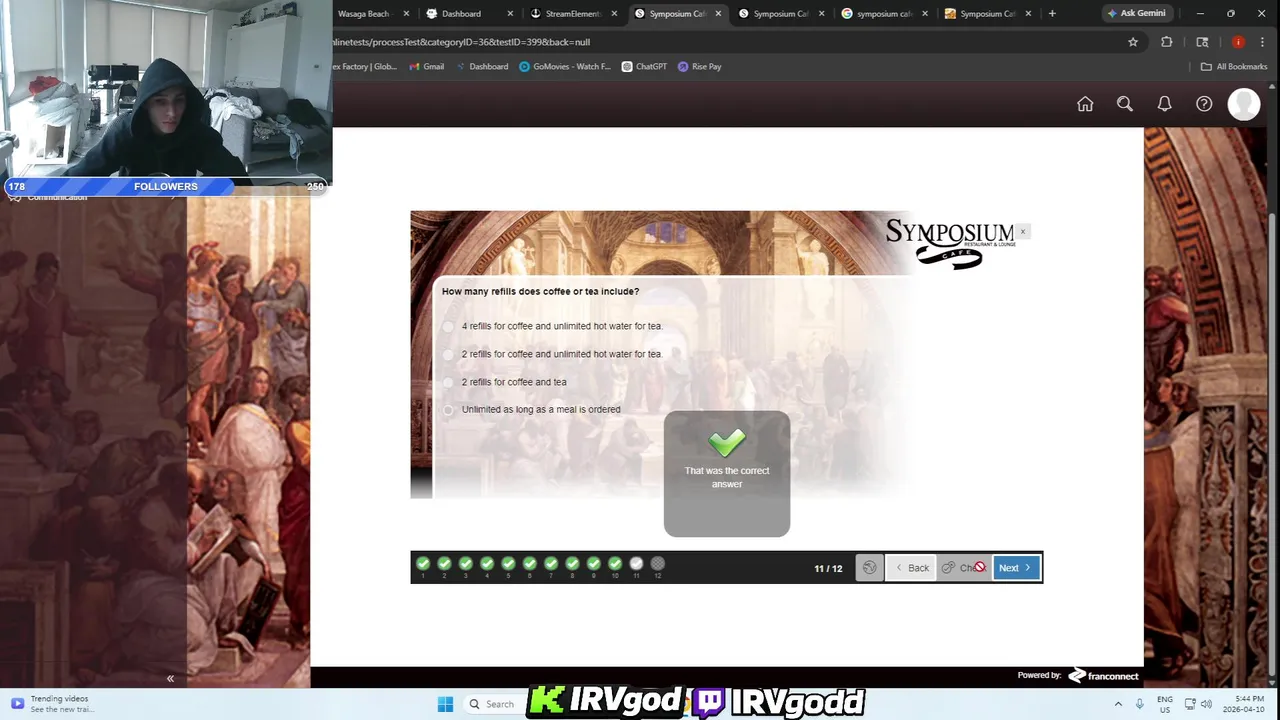Screen dimensions: 1280x720
Task: Open the user profile avatar
Action: pos(1244,104)
